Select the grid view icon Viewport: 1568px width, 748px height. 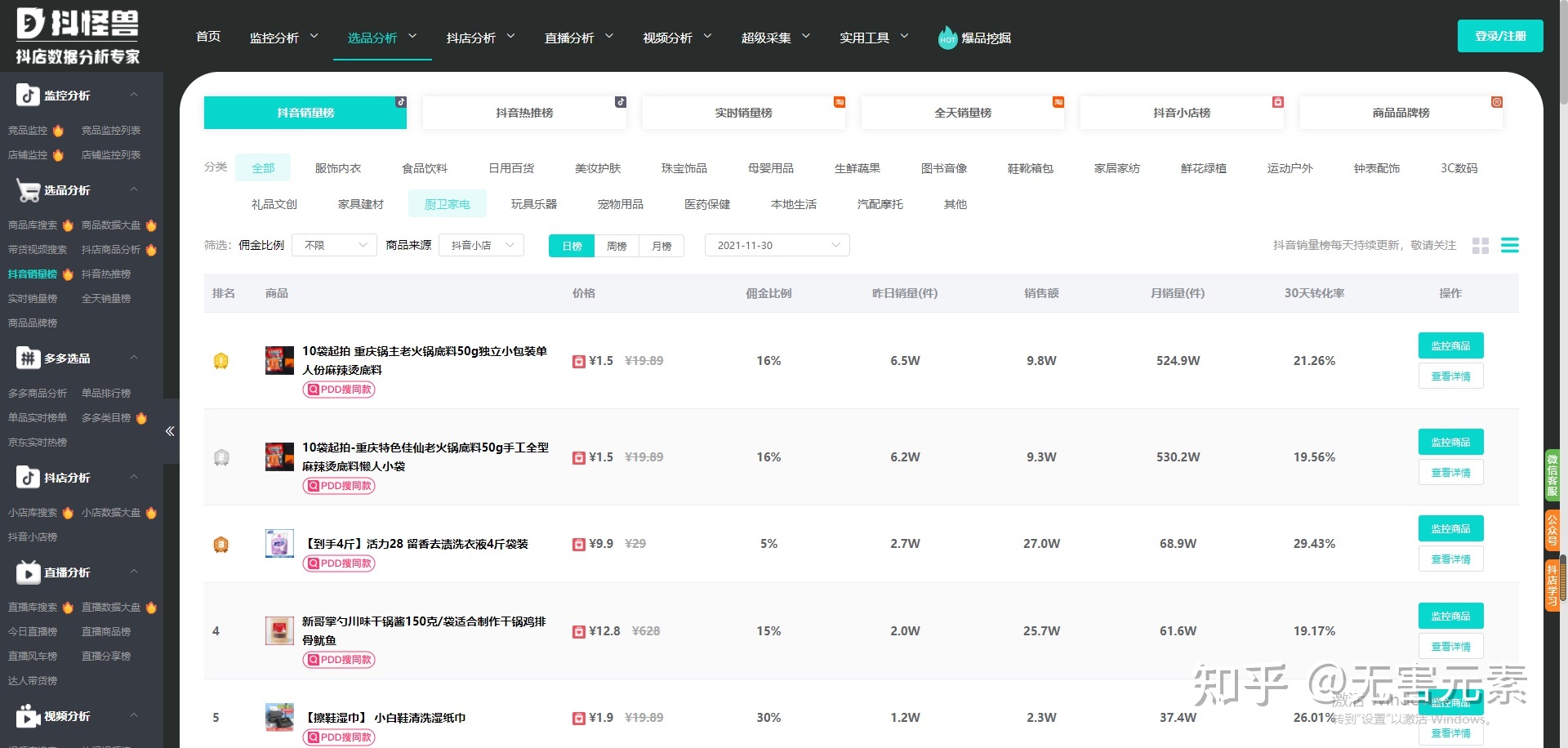(x=1481, y=245)
